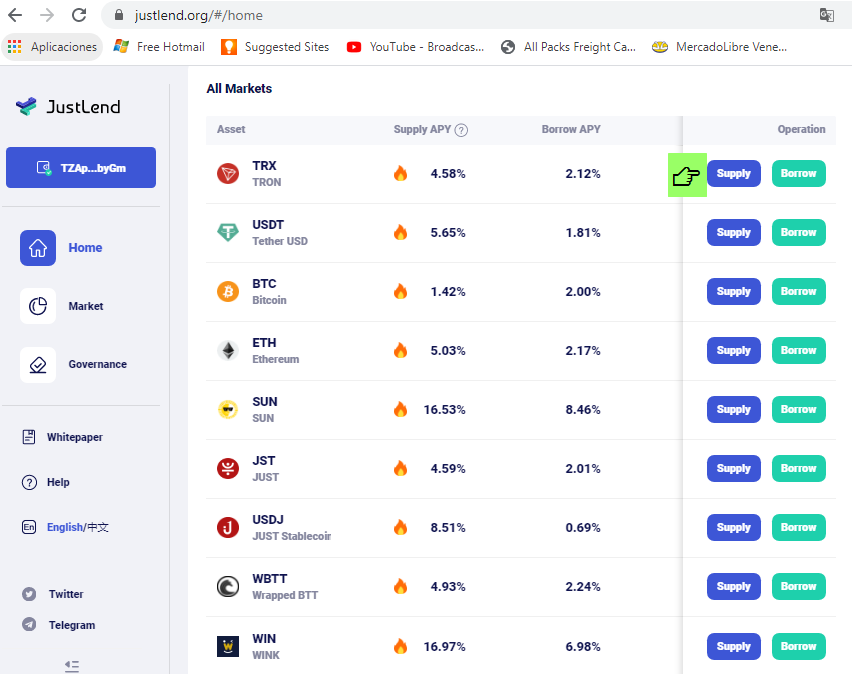Click the Bitcoin asset icon
This screenshot has width=852, height=674.
tap(228, 292)
